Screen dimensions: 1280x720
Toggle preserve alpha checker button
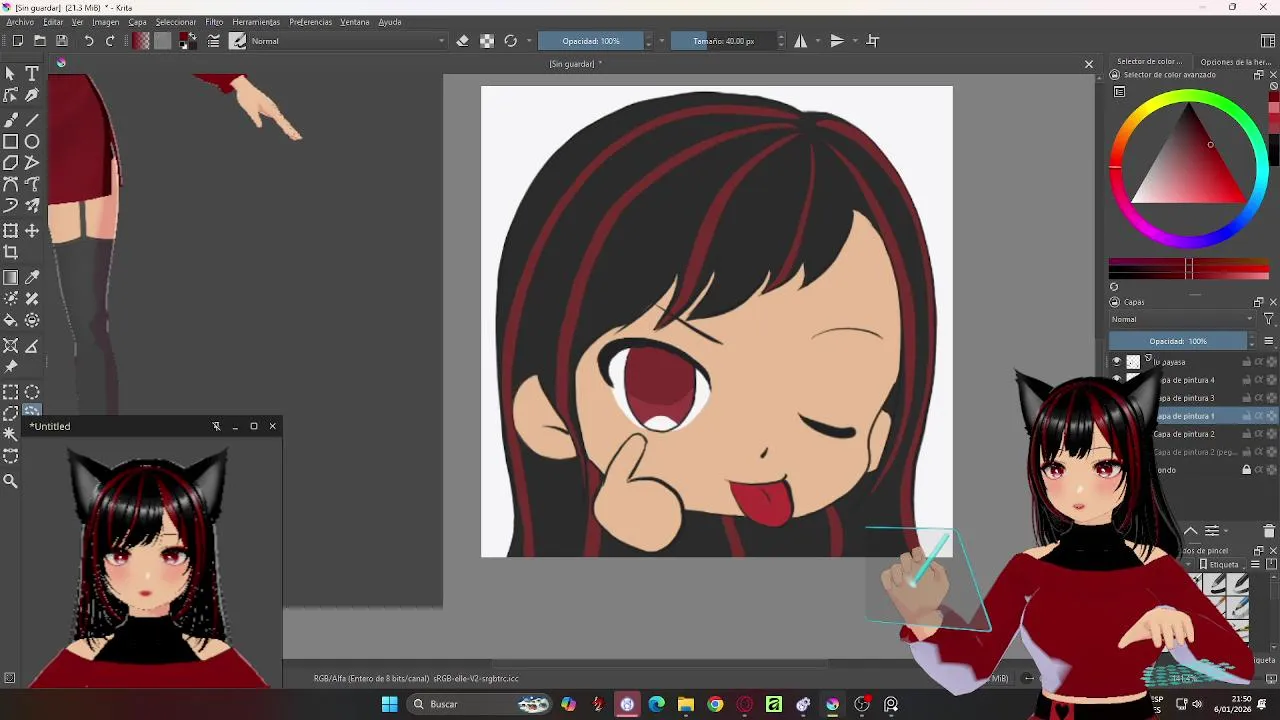point(487,41)
